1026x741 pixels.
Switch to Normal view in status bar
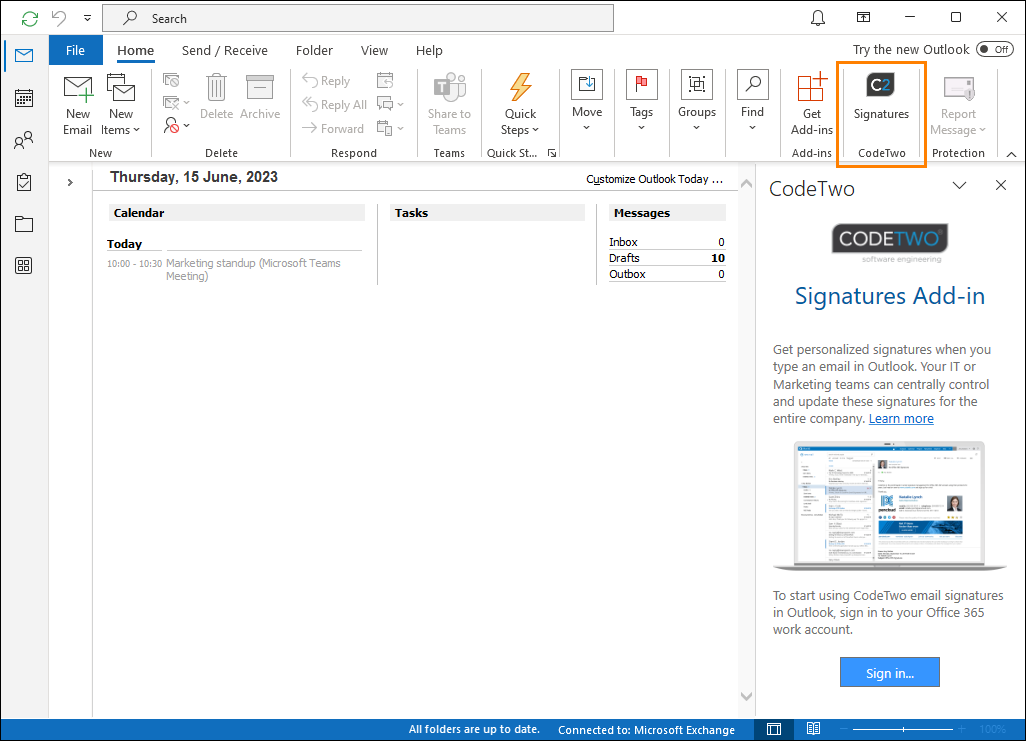click(x=774, y=729)
